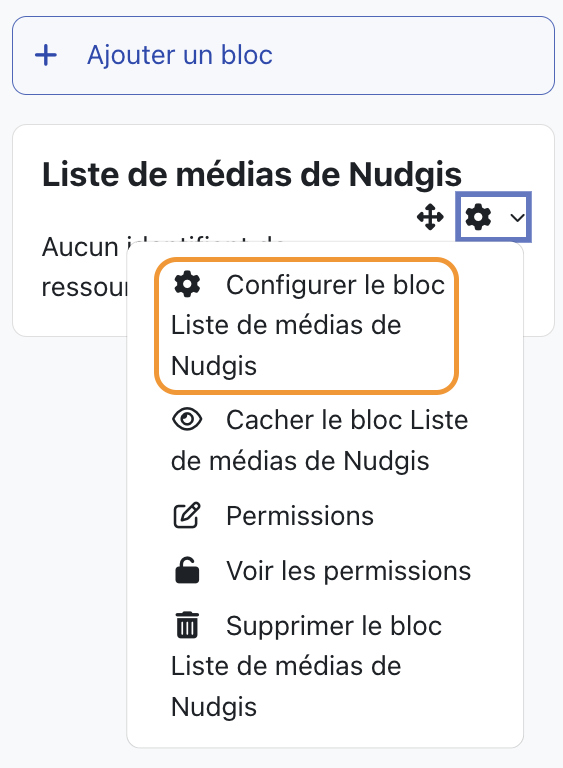Click the plus icon beside Ajouter un bloc
The width and height of the screenshot is (563, 768).
(x=46, y=55)
